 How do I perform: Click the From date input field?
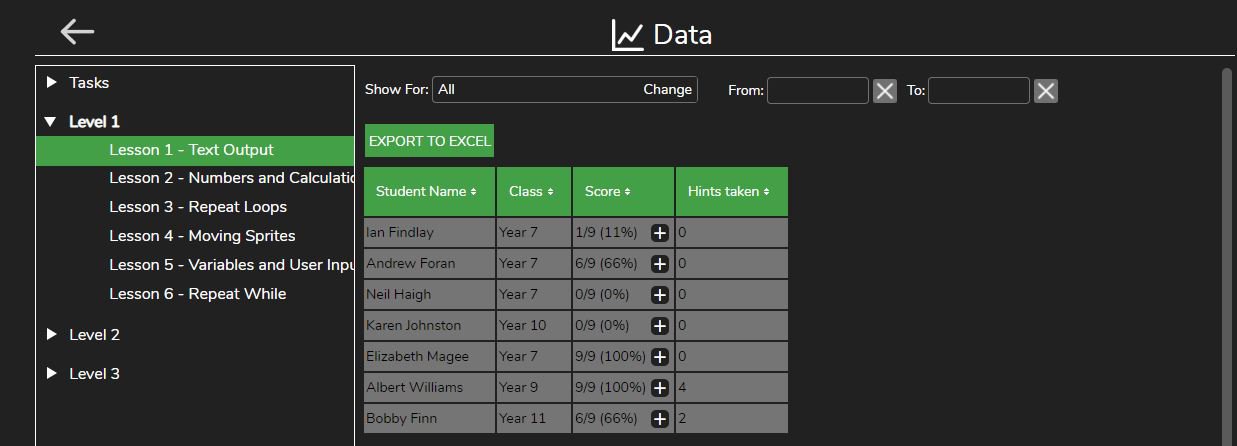tap(817, 91)
